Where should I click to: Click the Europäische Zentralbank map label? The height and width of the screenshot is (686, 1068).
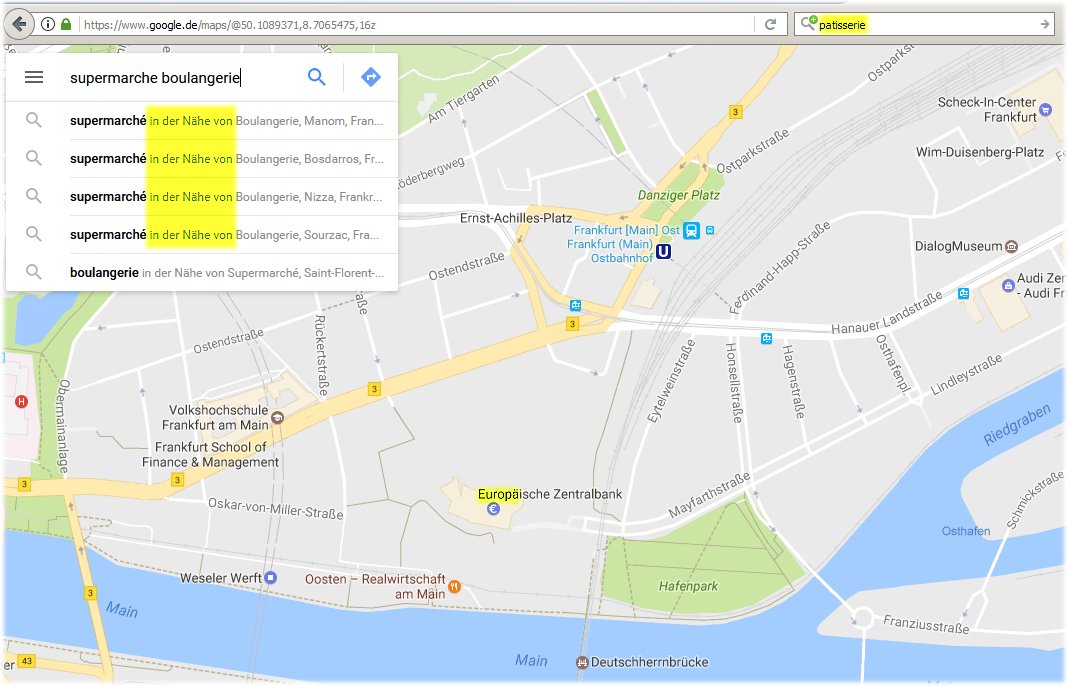tap(550, 494)
